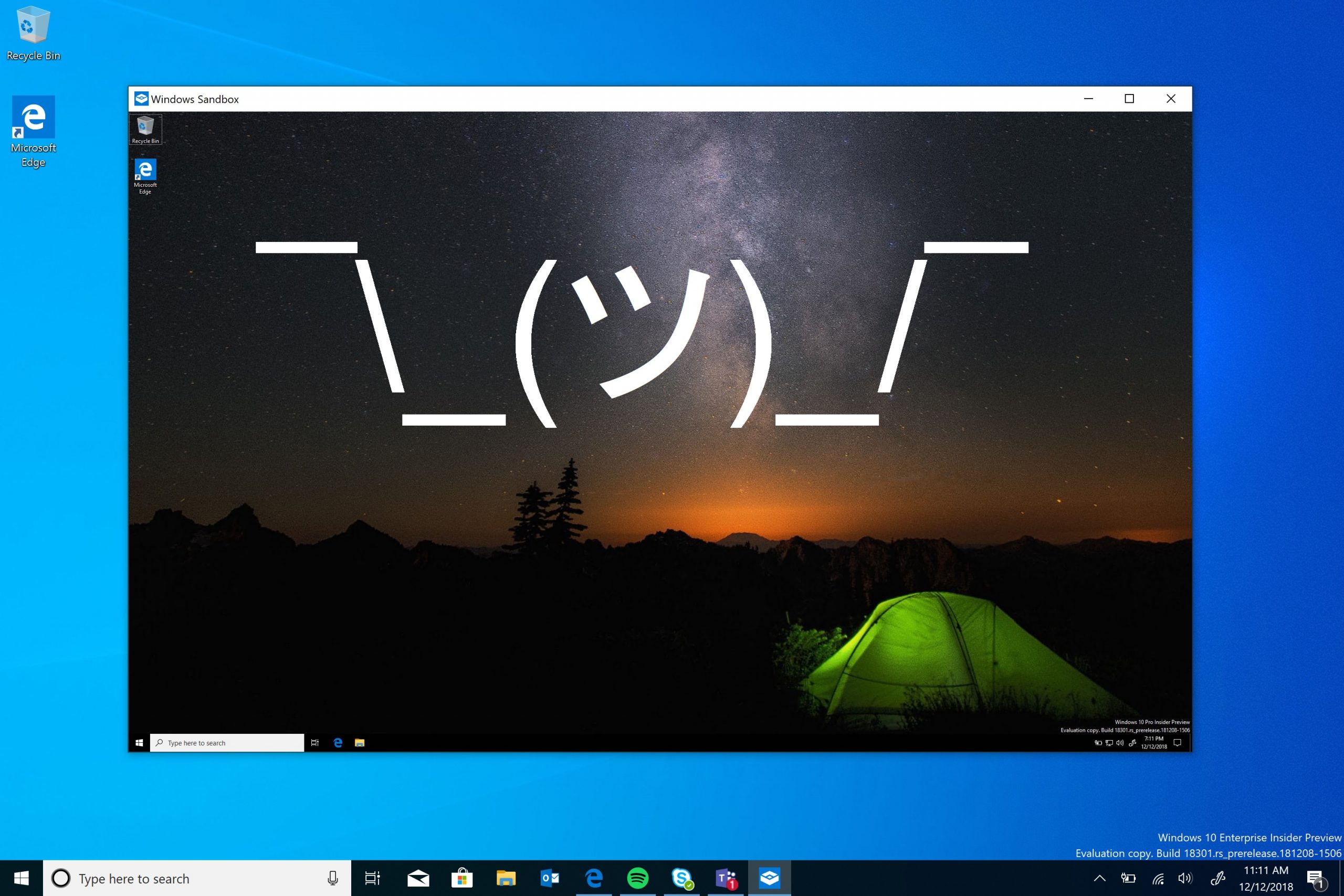Open the host Start menu
Screen dimensions: 1344x896
22,878
